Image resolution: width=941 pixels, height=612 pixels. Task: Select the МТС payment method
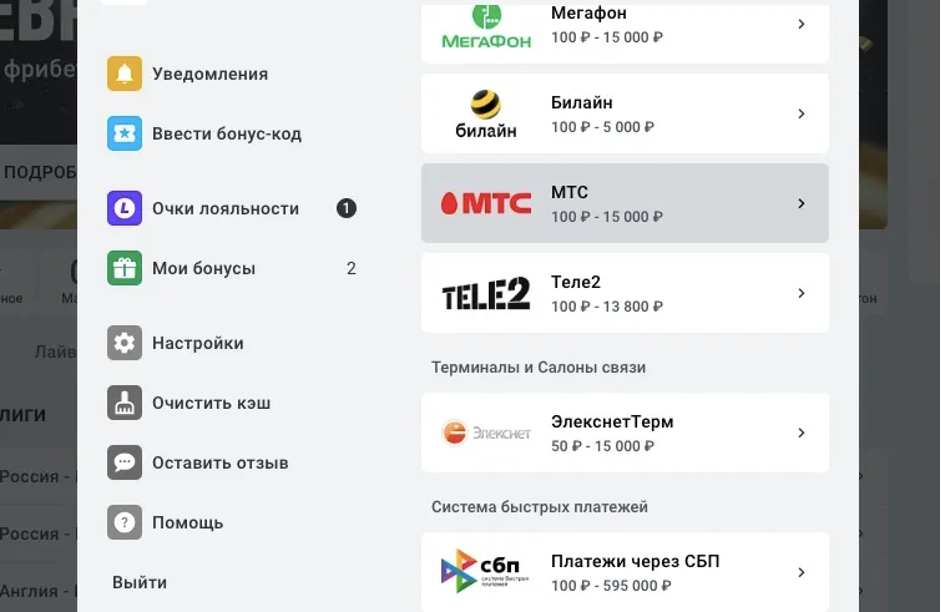[624, 203]
